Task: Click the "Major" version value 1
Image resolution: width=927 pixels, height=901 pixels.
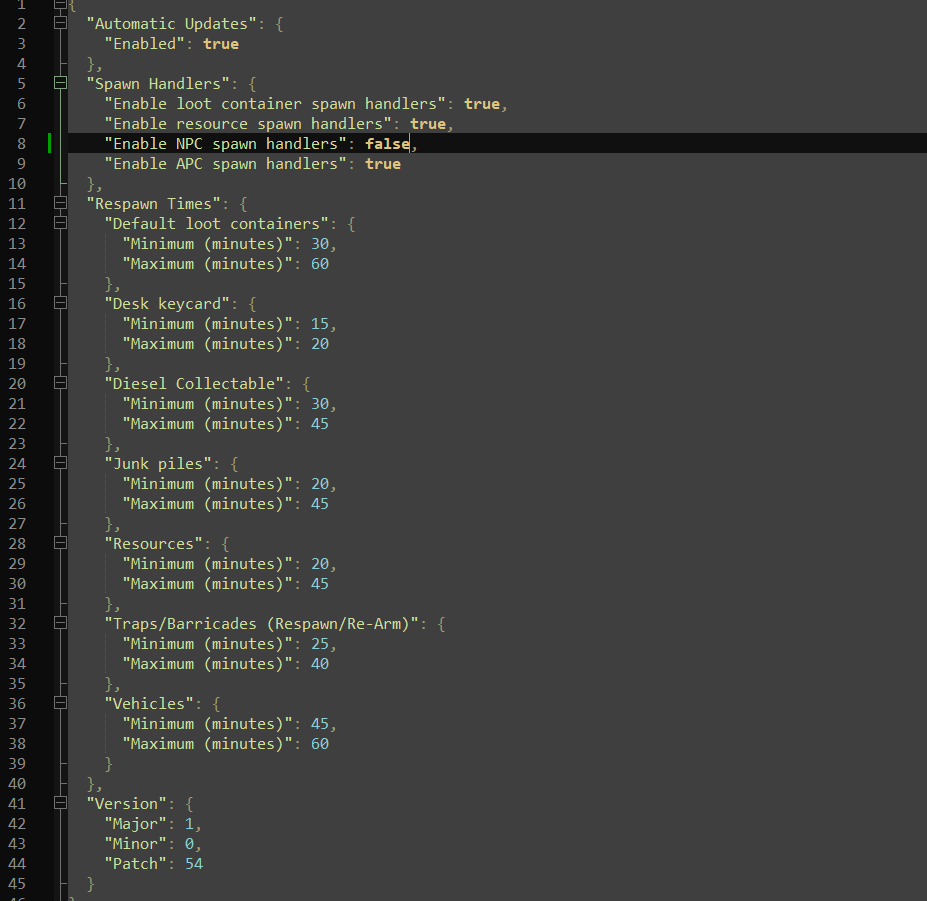Action: [x=189, y=824]
